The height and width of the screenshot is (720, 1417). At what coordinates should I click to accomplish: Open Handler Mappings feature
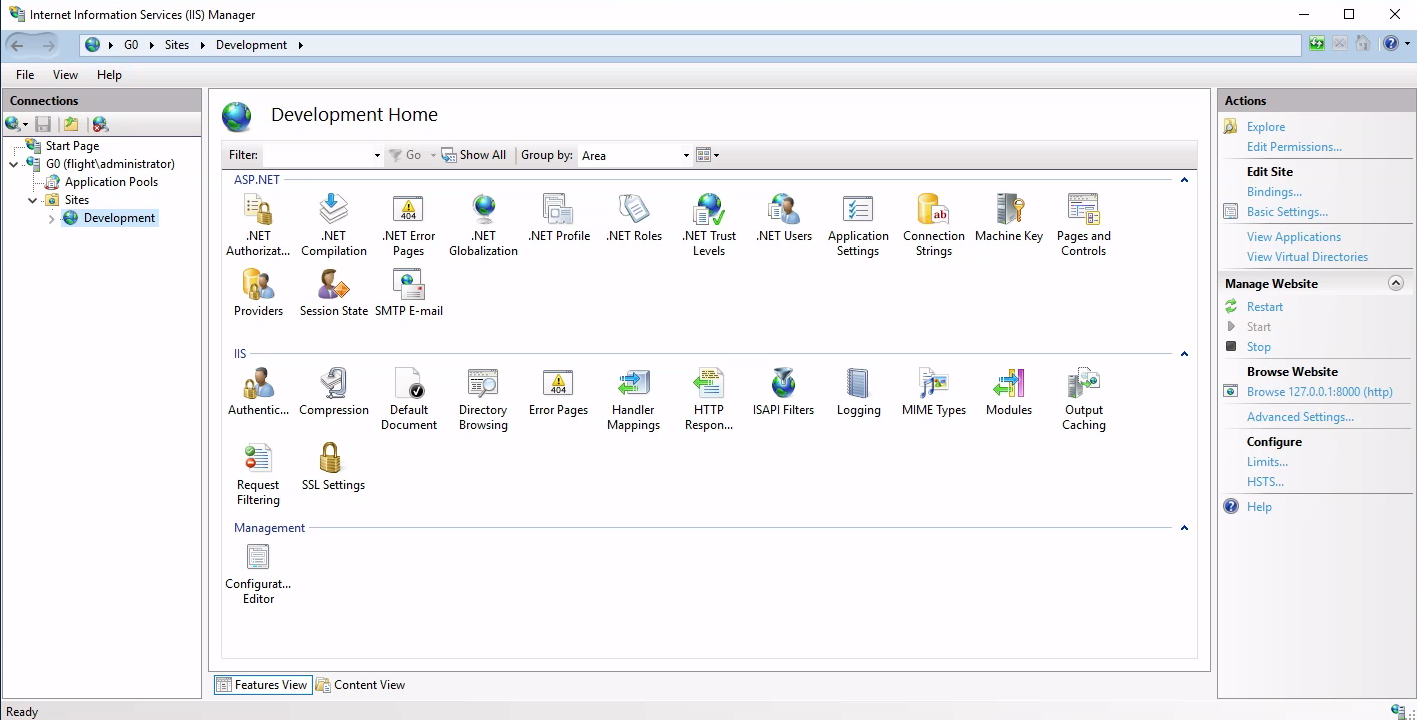click(634, 399)
